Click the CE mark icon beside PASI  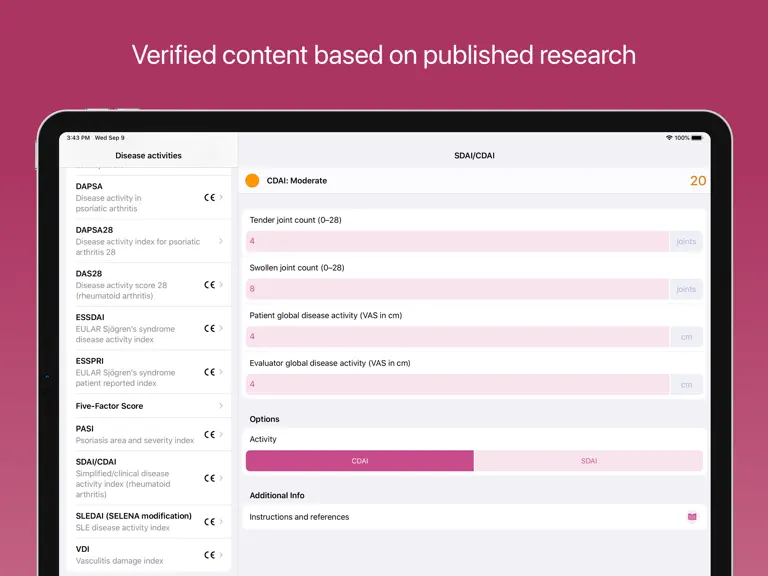point(209,434)
